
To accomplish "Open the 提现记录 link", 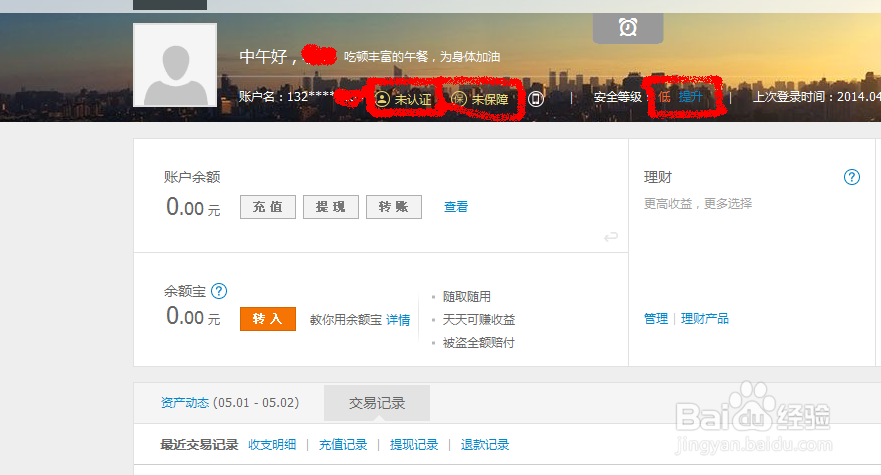I will click(x=414, y=445).
